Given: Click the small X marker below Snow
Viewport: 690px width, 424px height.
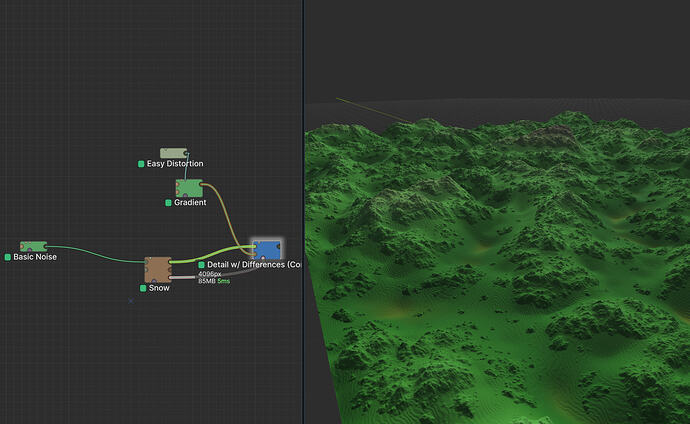Looking at the screenshot, I should 131,301.
